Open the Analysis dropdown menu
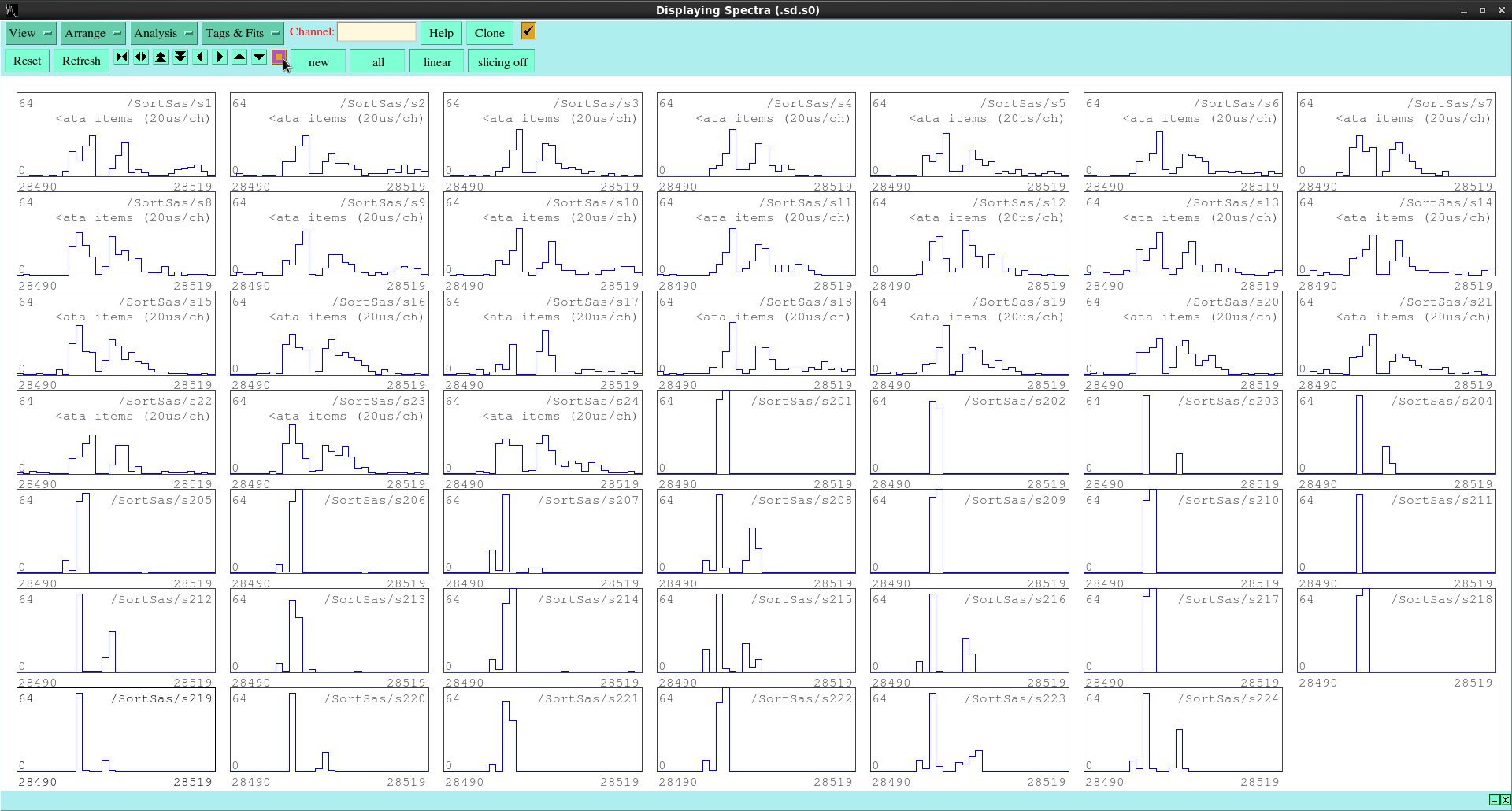1512x811 pixels. (163, 33)
